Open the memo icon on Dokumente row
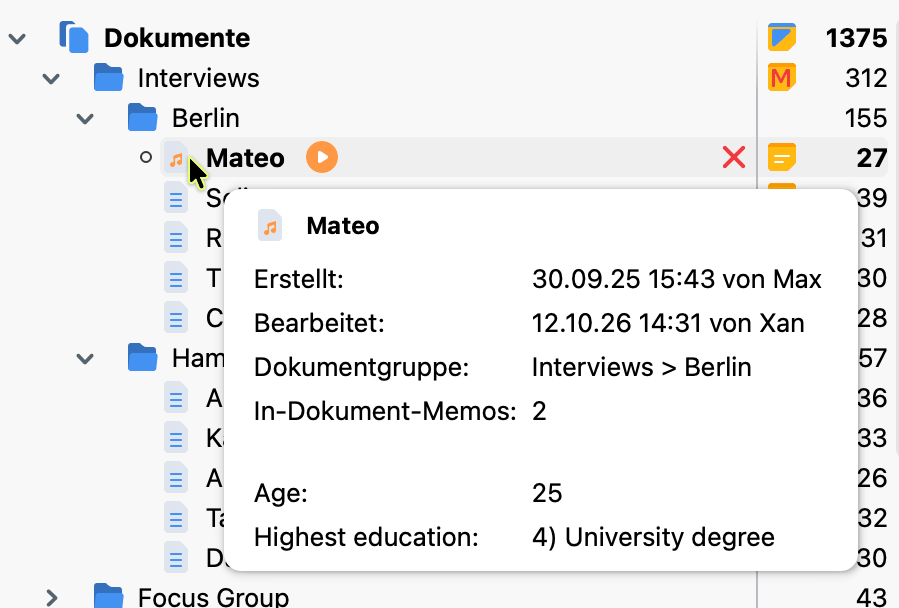Screen dimensions: 899x608 tap(782, 37)
